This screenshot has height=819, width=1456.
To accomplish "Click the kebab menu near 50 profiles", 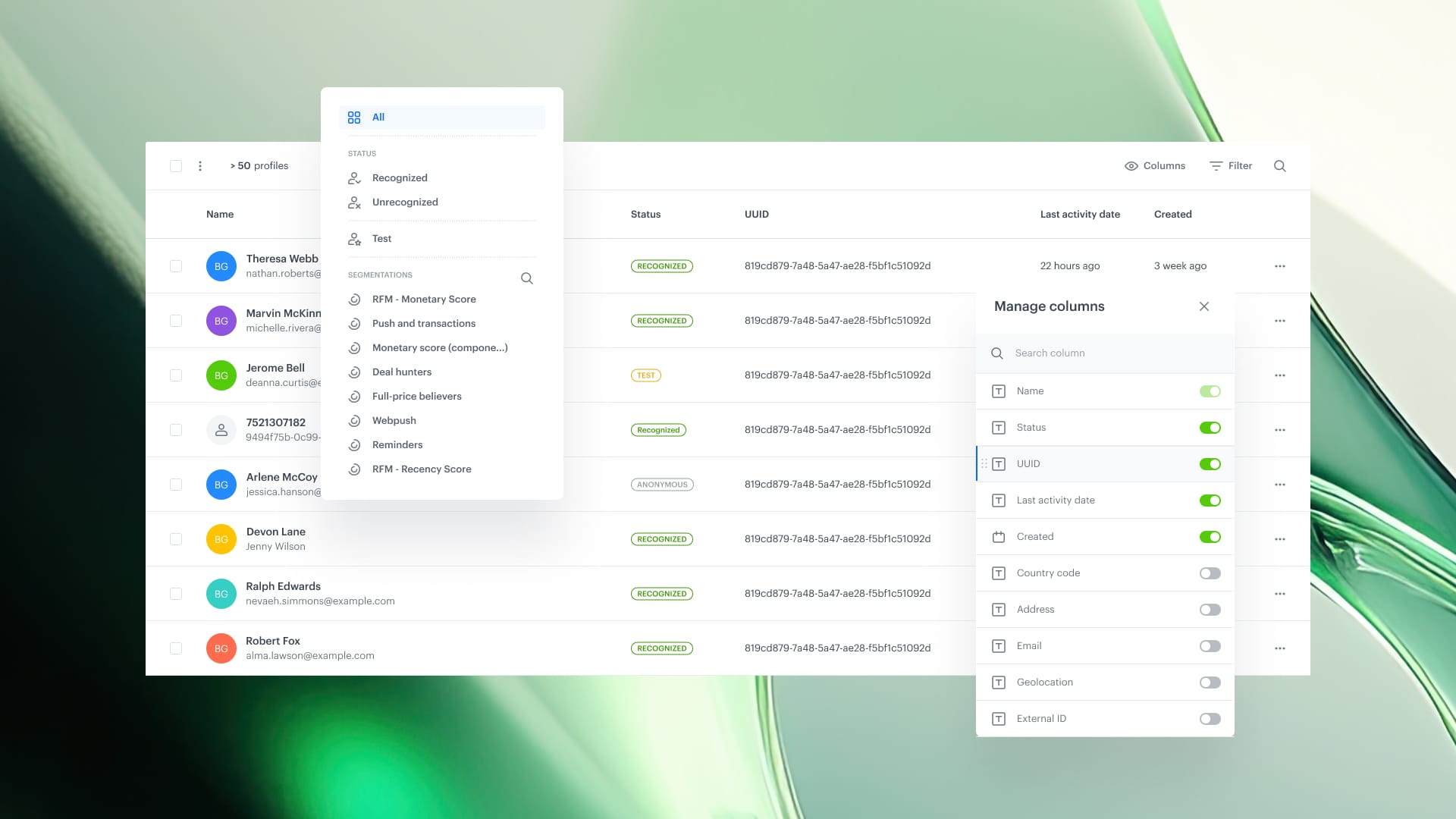I will tap(200, 165).
